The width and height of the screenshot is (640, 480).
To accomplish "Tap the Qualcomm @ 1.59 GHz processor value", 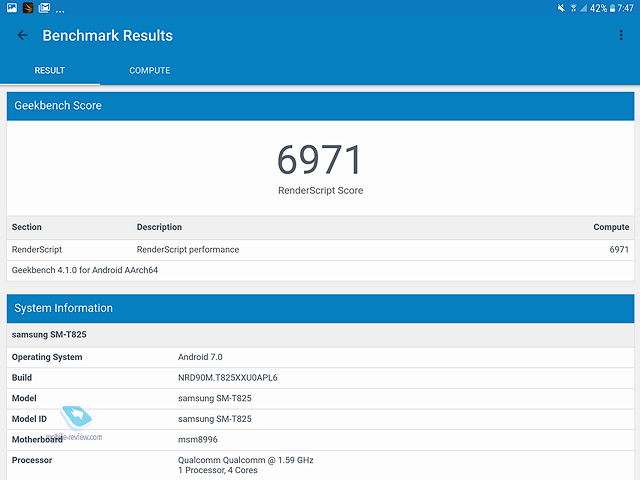I will tap(246, 460).
